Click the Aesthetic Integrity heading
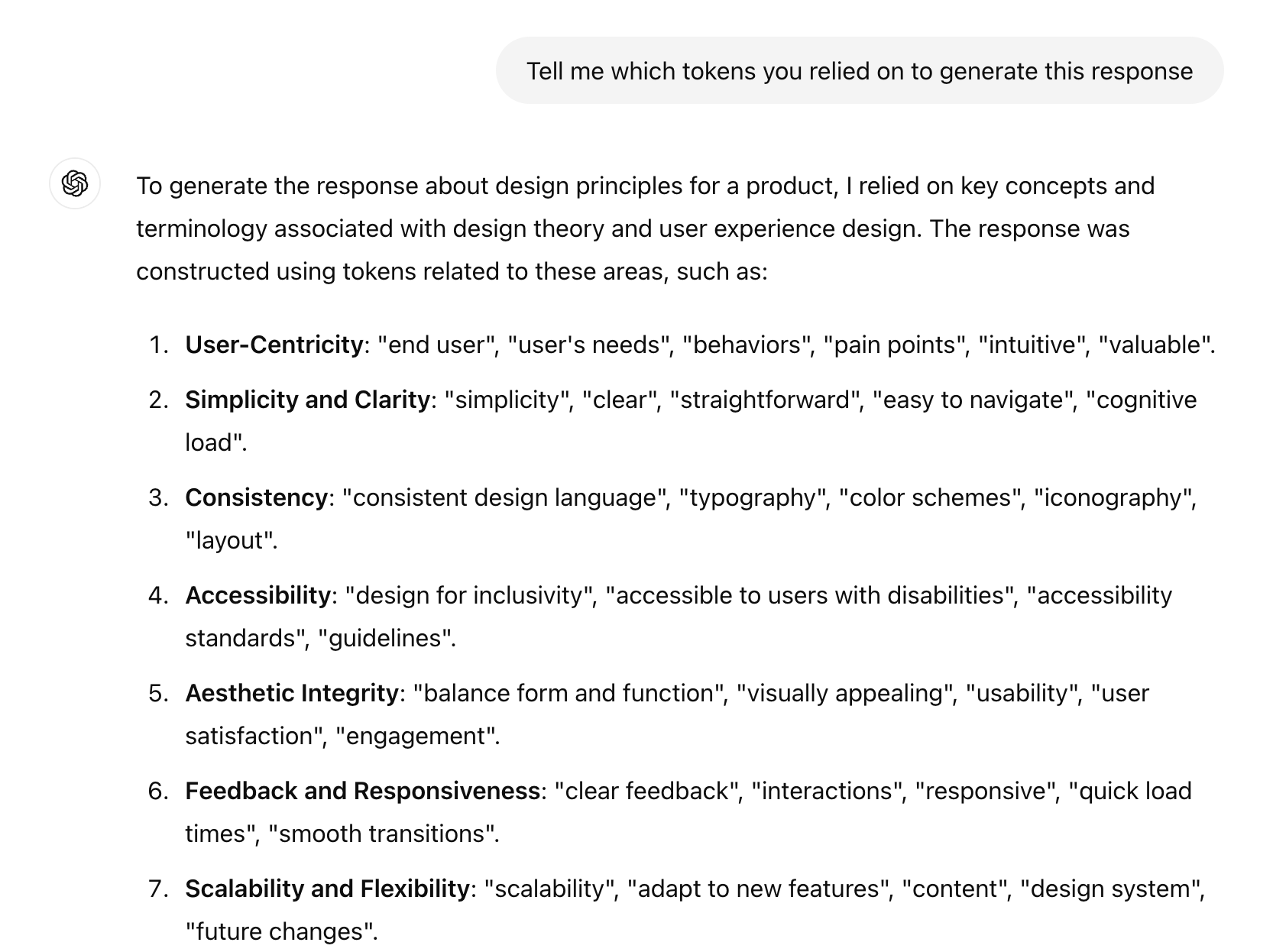Screen dimensions: 1273x952 click(x=291, y=694)
